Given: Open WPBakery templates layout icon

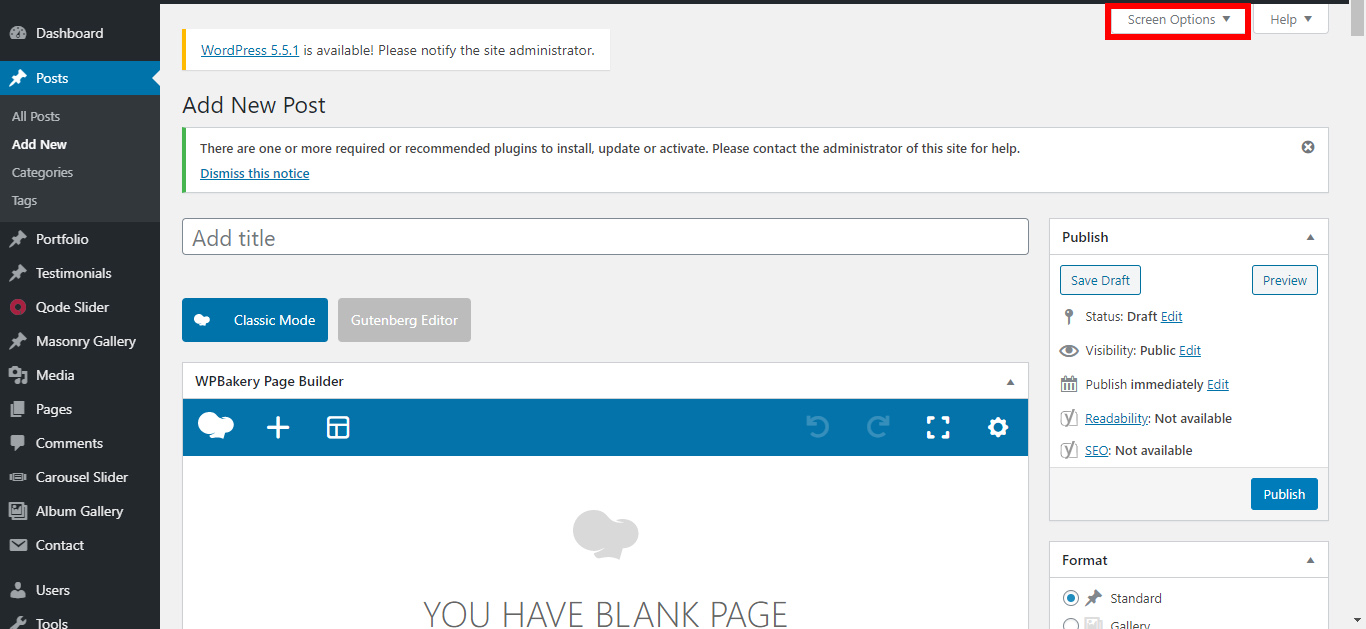Looking at the screenshot, I should tap(338, 428).
